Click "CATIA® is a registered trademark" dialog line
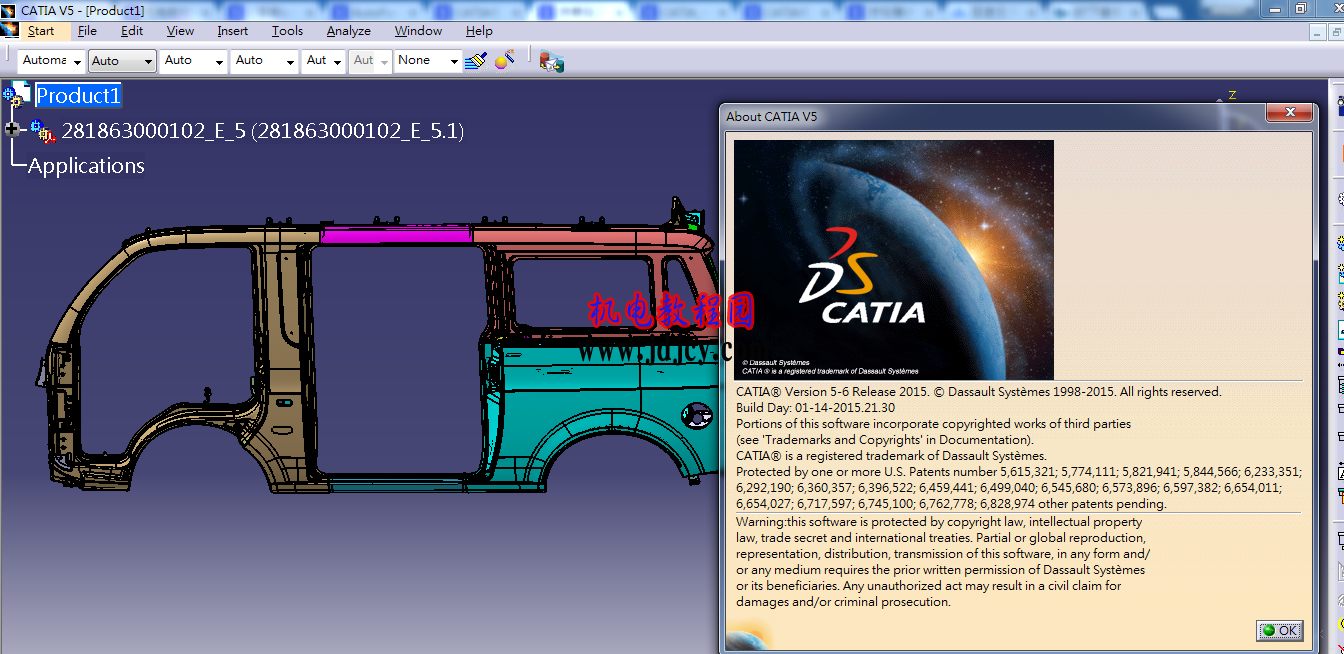The height and width of the screenshot is (654, 1344). [891, 456]
